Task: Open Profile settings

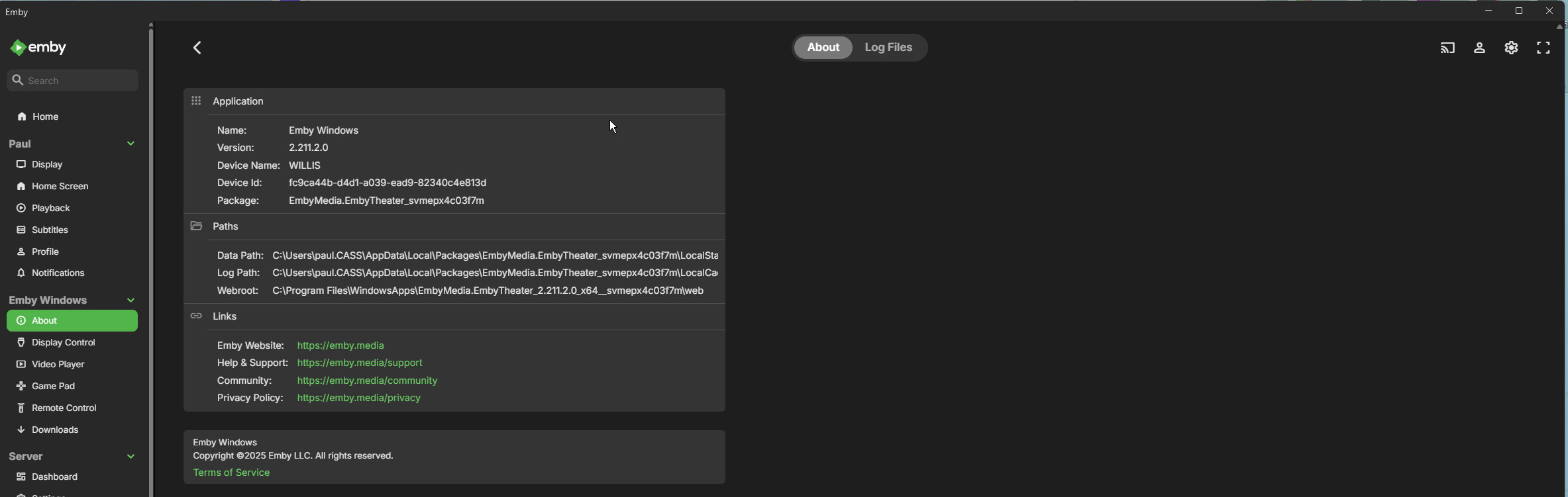Action: point(72,252)
